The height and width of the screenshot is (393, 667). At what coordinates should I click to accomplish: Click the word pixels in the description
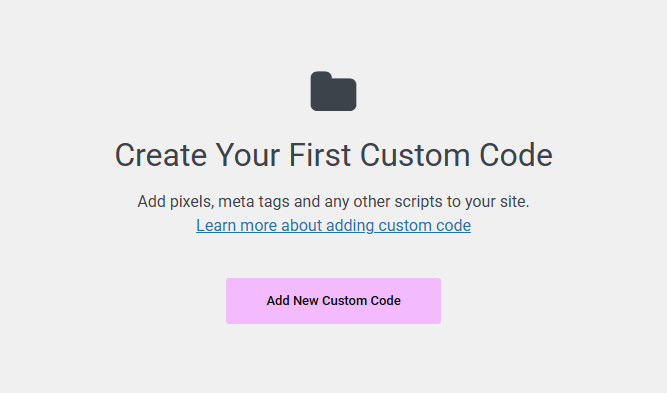tap(191, 202)
